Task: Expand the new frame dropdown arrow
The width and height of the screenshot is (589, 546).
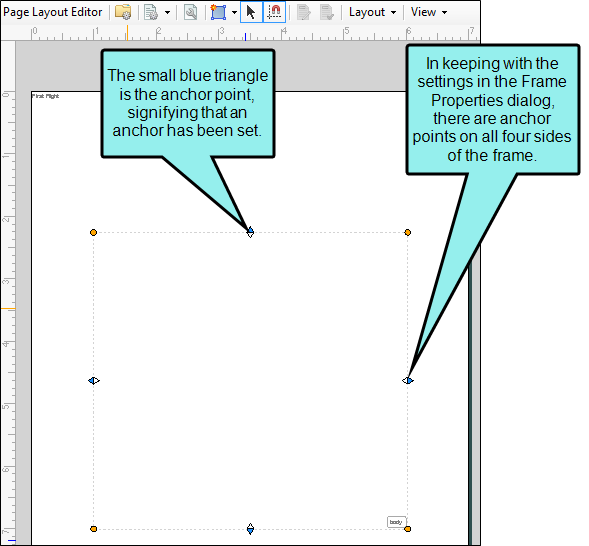Action: point(234,12)
